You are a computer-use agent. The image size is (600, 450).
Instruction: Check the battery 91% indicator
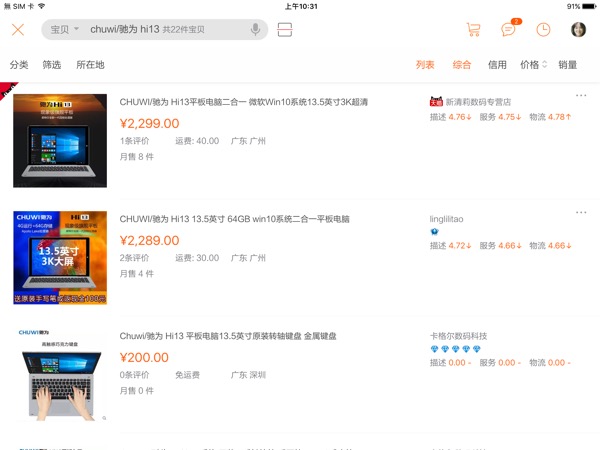coord(581,6)
